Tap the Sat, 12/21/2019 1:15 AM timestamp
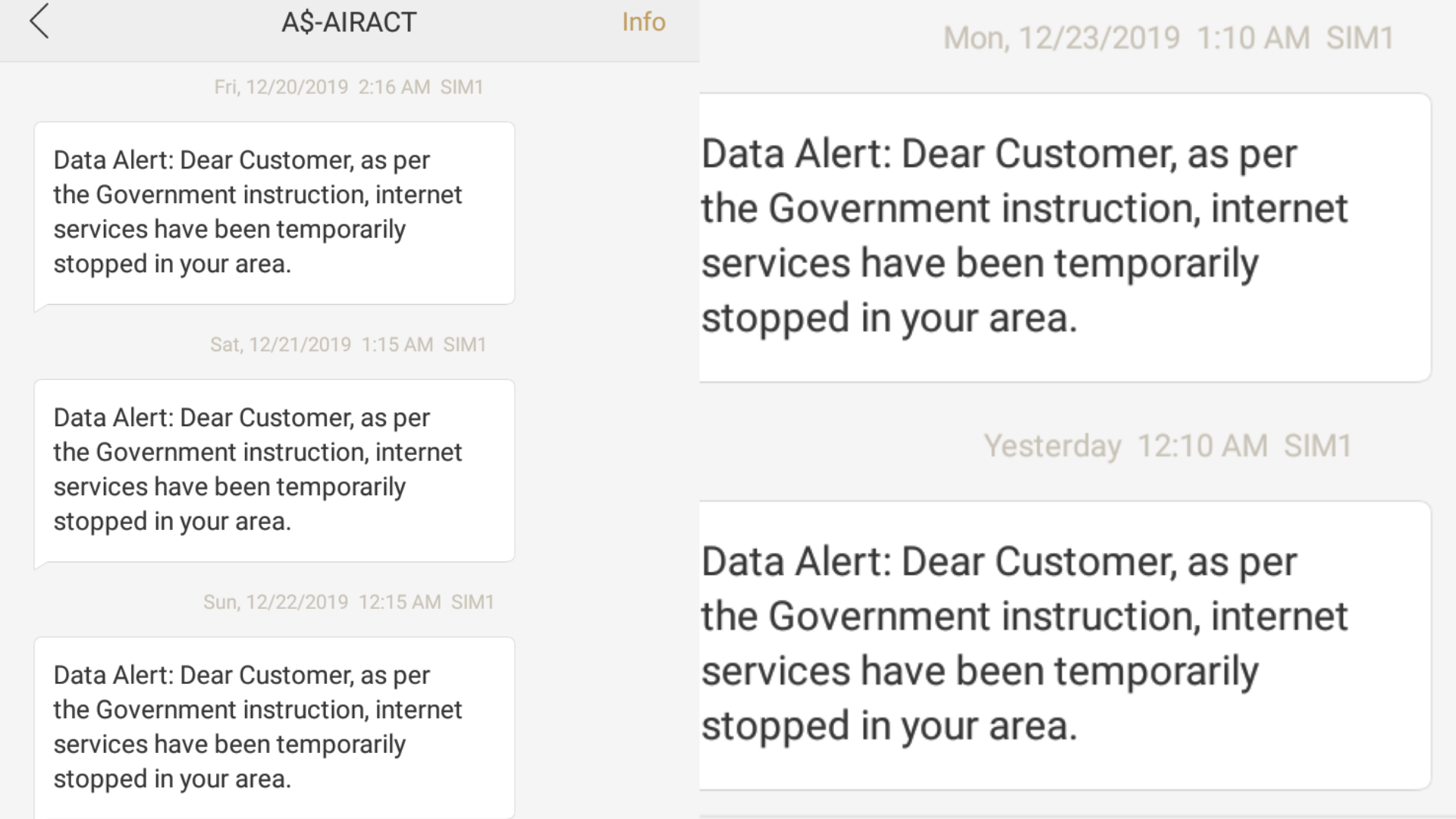This screenshot has width=1456, height=819. [322, 345]
